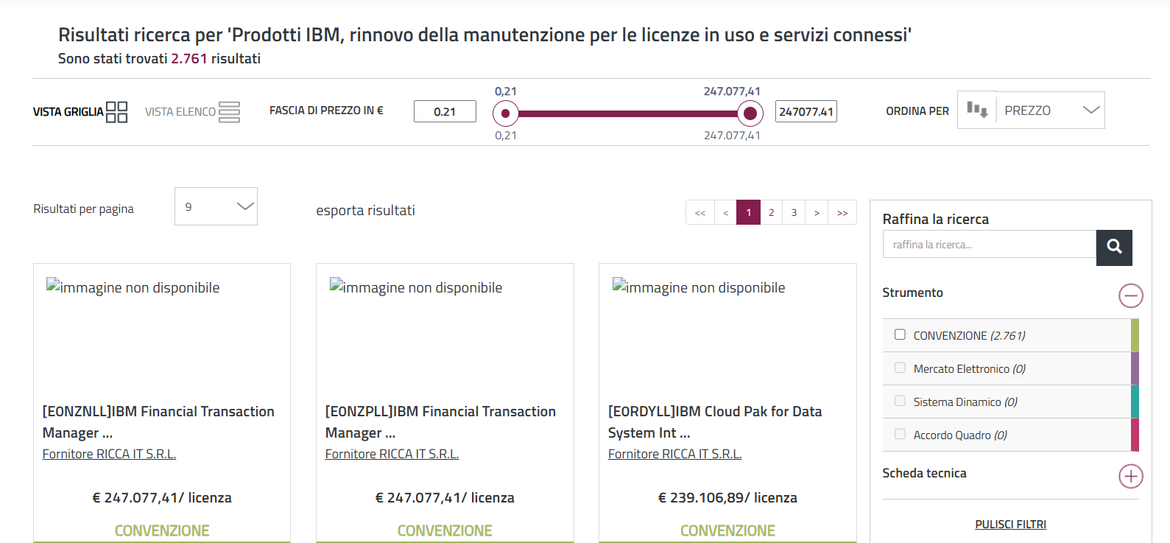Select page 2 in pagination
1170x543 pixels.
coord(772,213)
